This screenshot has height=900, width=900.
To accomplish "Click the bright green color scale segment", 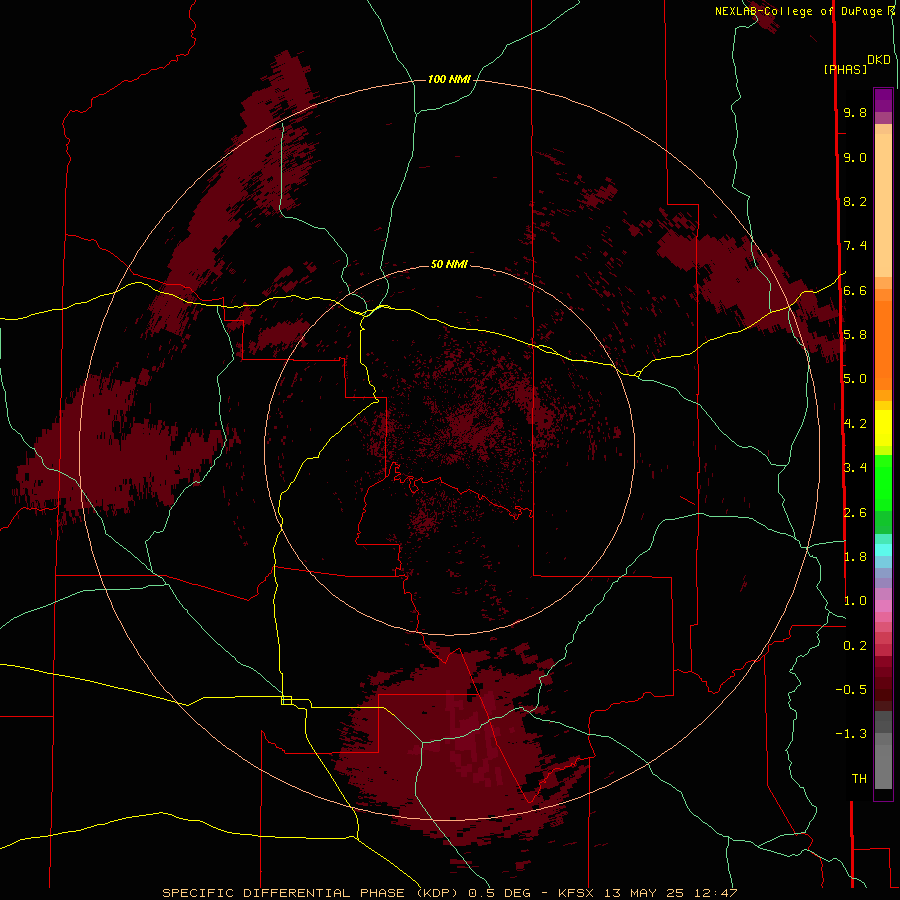I will click(883, 483).
